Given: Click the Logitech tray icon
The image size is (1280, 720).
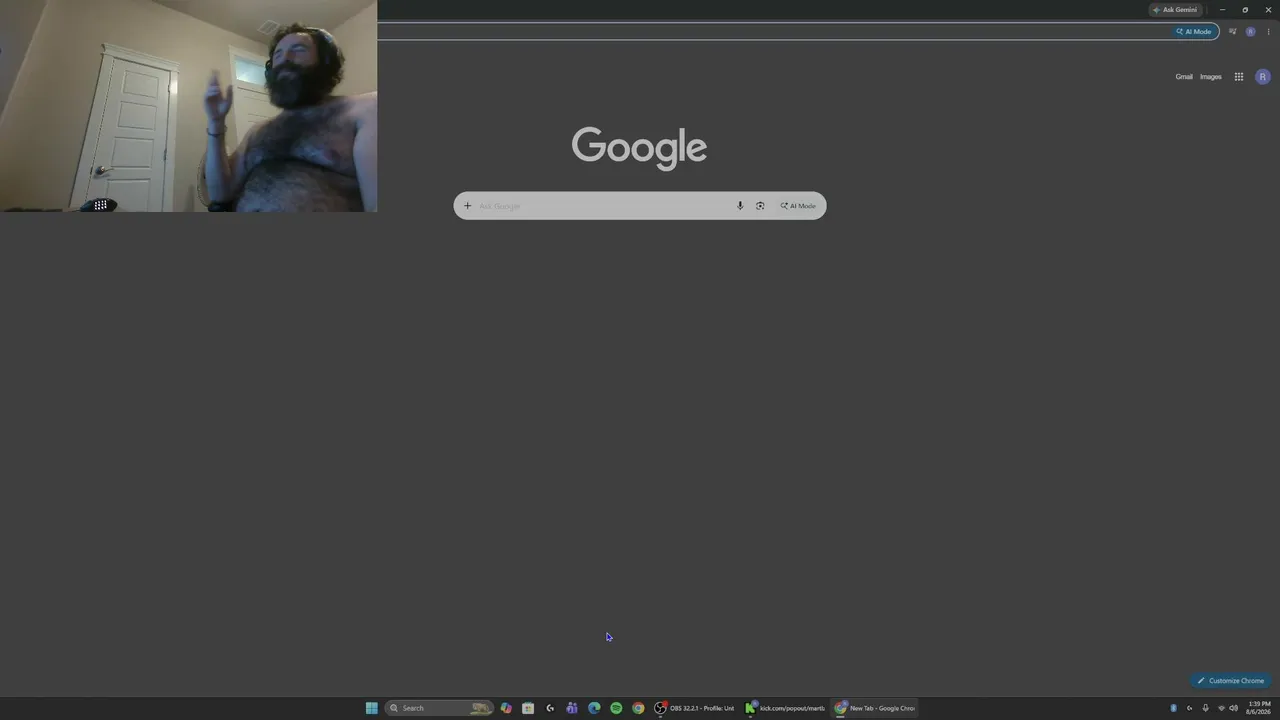Looking at the screenshot, I should pyautogui.click(x=1189, y=708).
